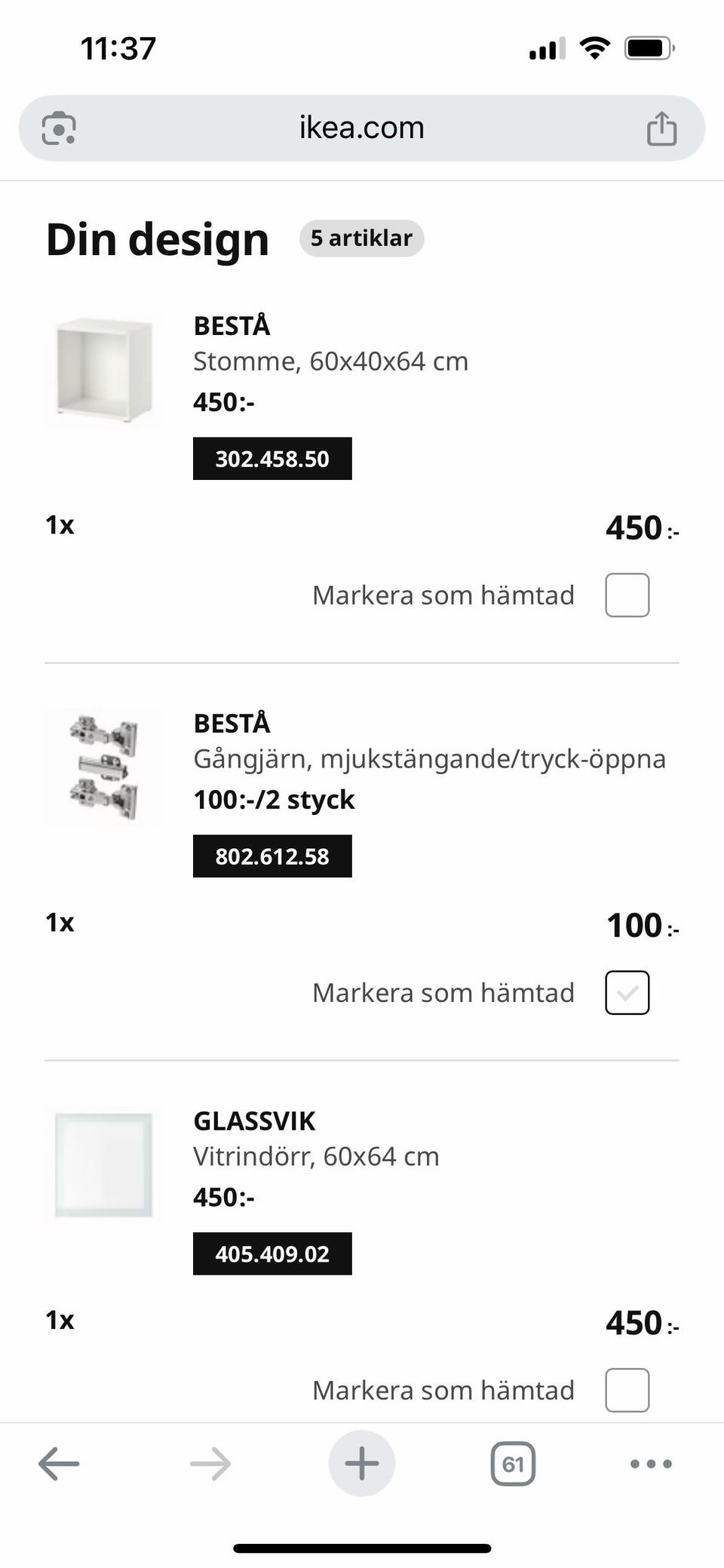Tap article number 802.612.58
The height and width of the screenshot is (1568, 724).
tap(272, 856)
